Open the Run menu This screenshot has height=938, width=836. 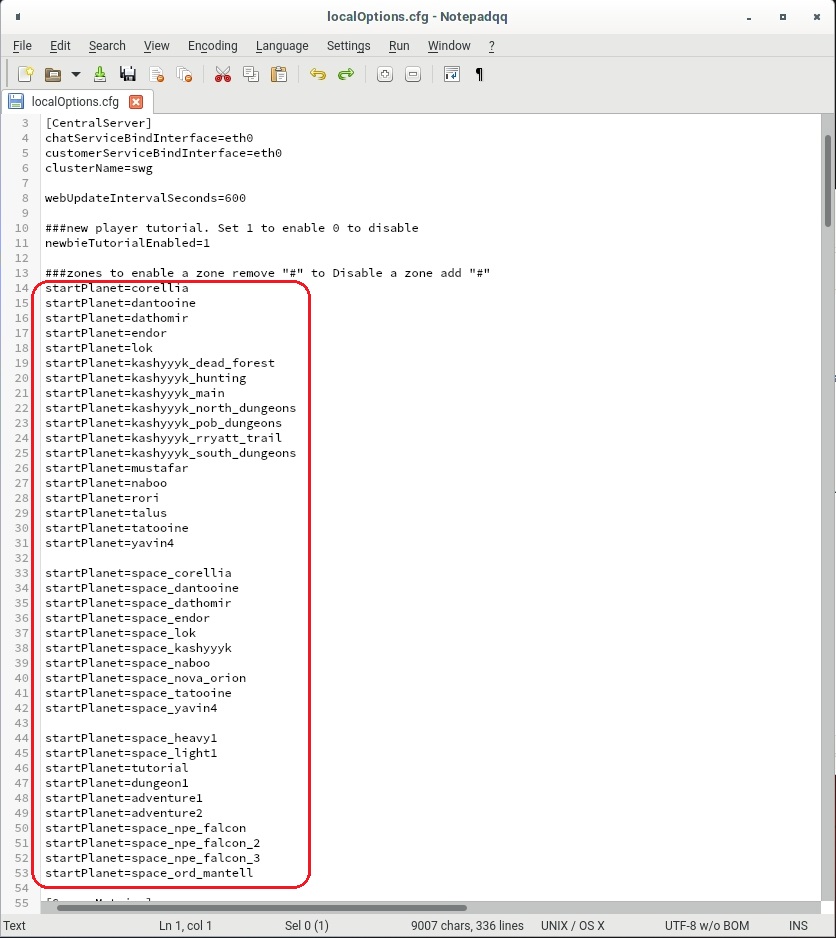[399, 45]
